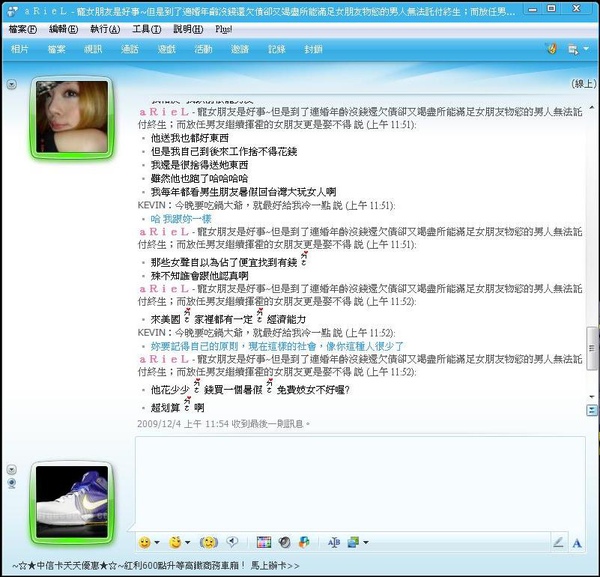Screen dimensions: 600x577
Task: Click the Messenger Plus! butterfly icon
Action: click(x=552, y=49)
